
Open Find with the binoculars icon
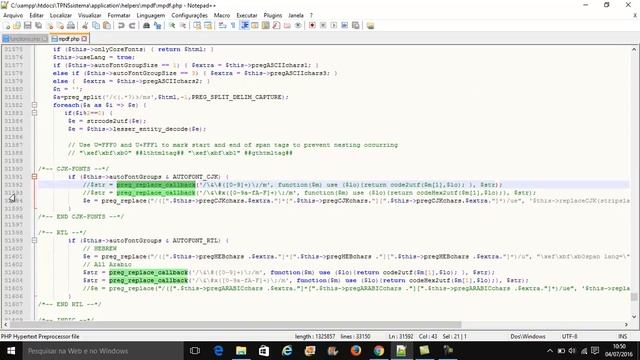tap(146, 26)
